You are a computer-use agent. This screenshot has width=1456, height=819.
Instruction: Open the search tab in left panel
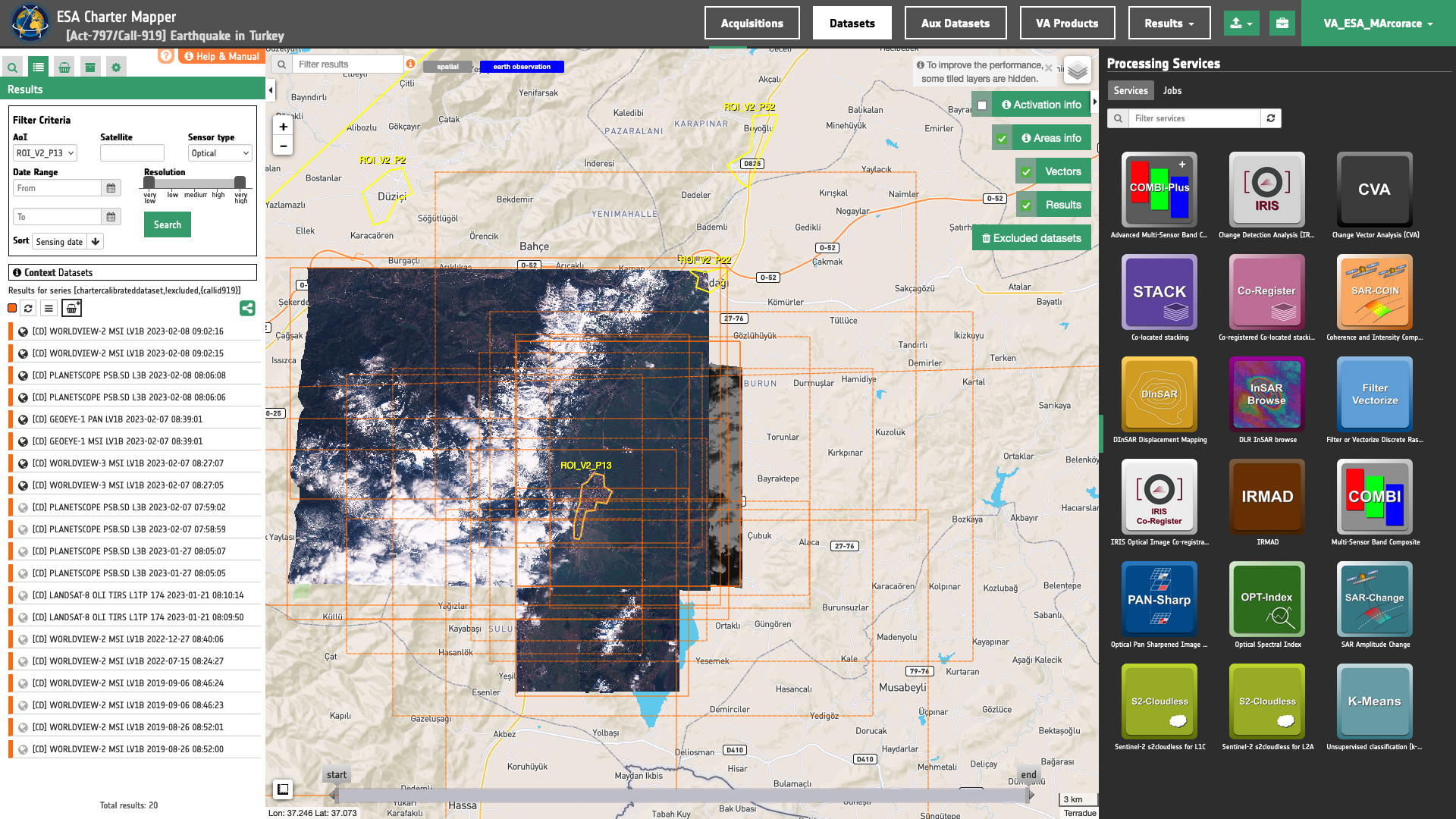[13, 67]
